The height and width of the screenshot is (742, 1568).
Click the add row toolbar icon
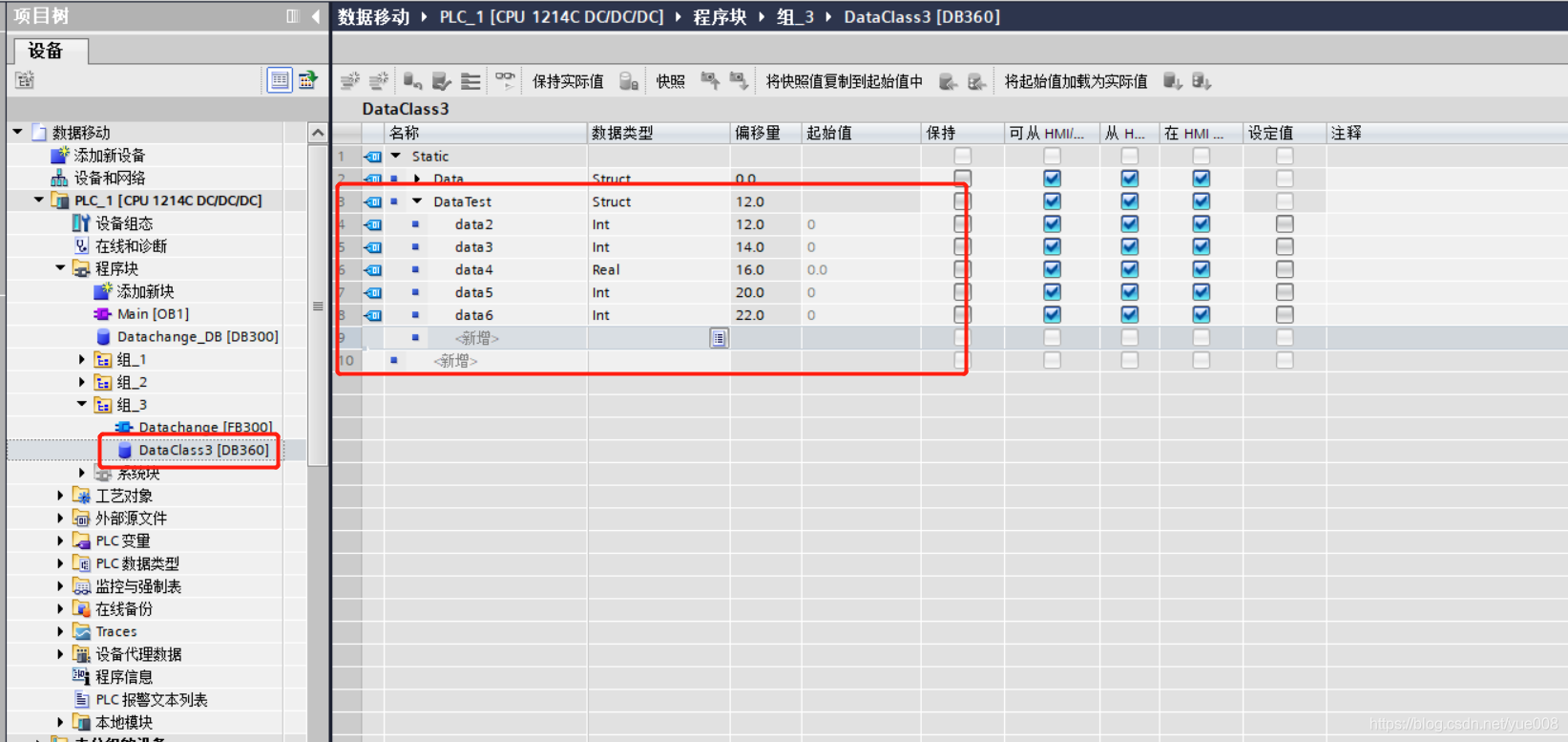(x=379, y=81)
